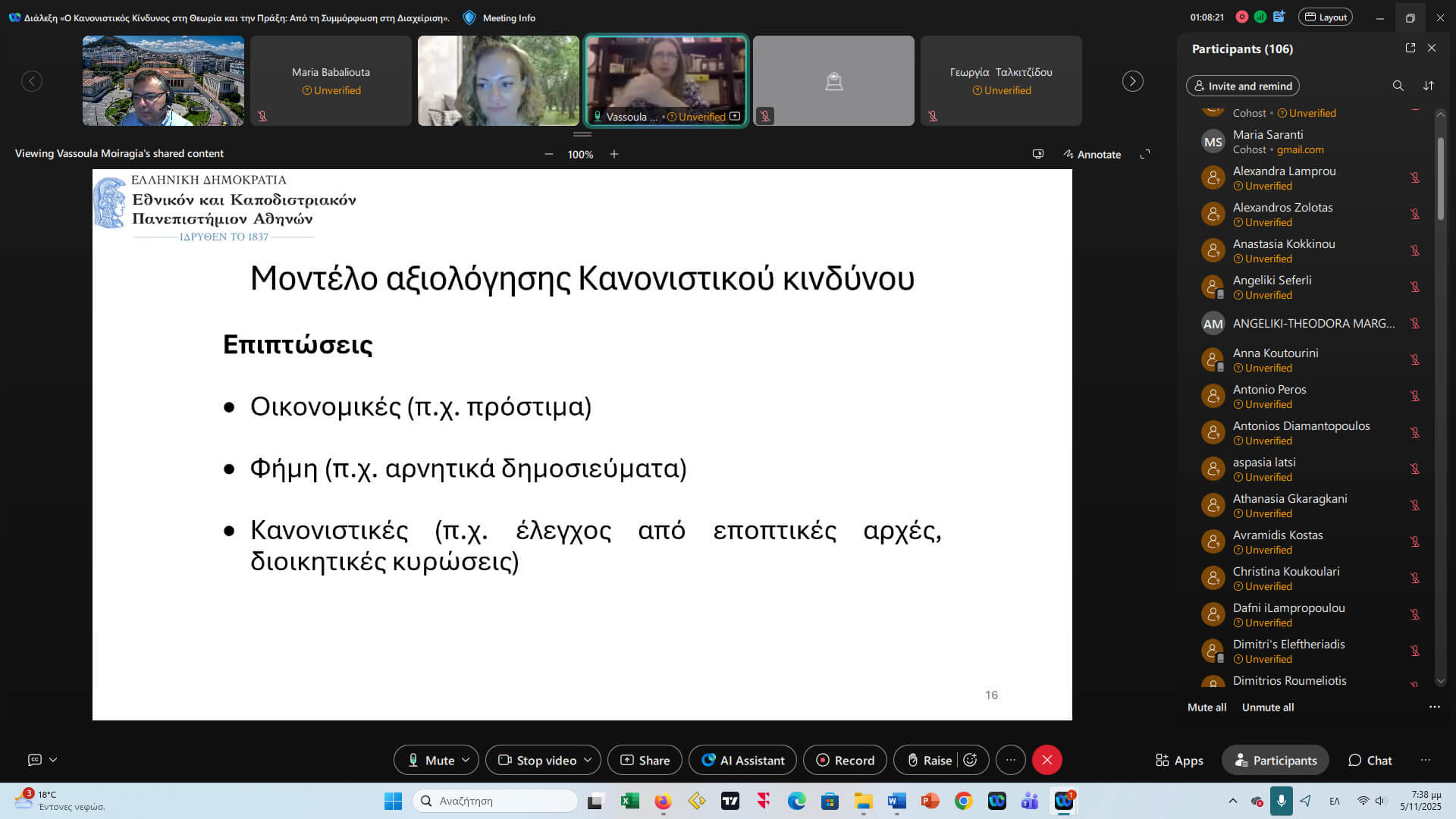Zoom out of shared content
Viewport: 1456px width, 819px height.
pyautogui.click(x=548, y=154)
